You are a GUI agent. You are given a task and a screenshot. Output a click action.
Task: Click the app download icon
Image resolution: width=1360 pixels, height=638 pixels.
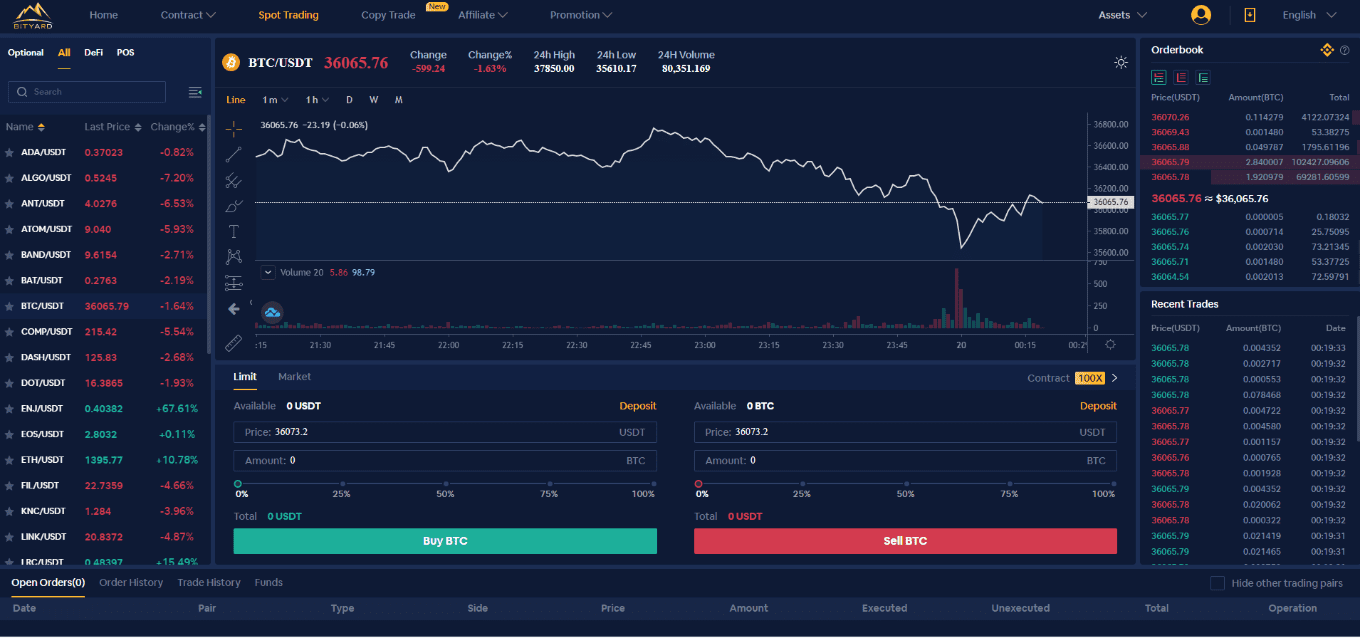pyautogui.click(x=1249, y=15)
